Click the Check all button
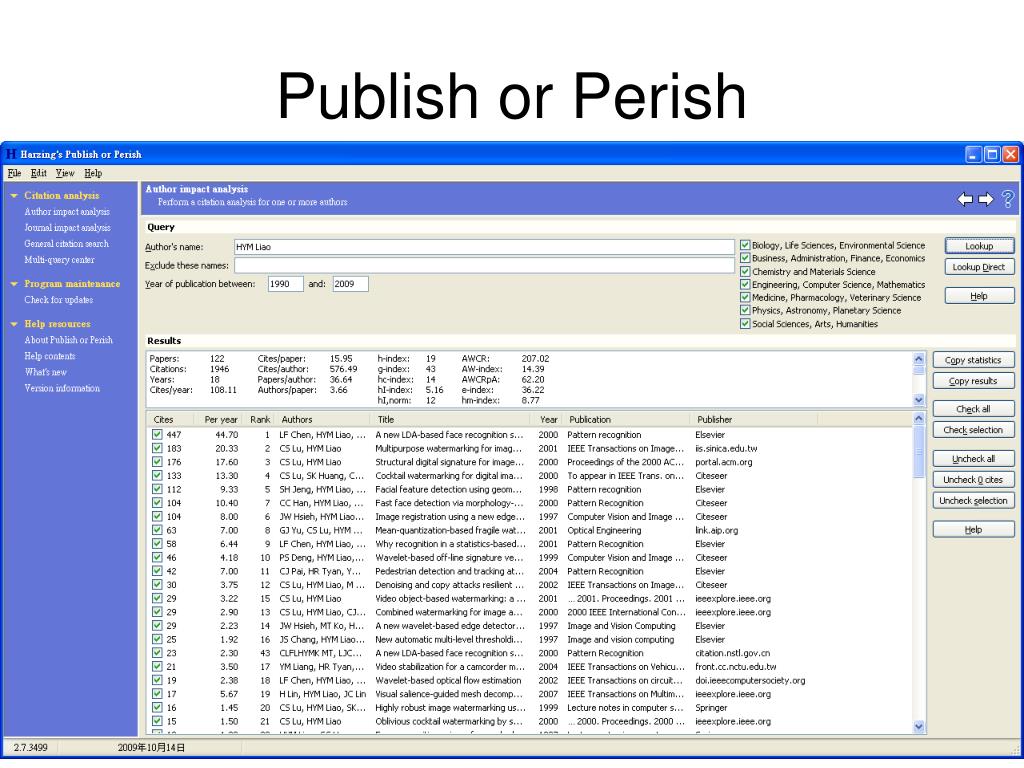Image resolution: width=1024 pixels, height=768 pixels. point(973,409)
